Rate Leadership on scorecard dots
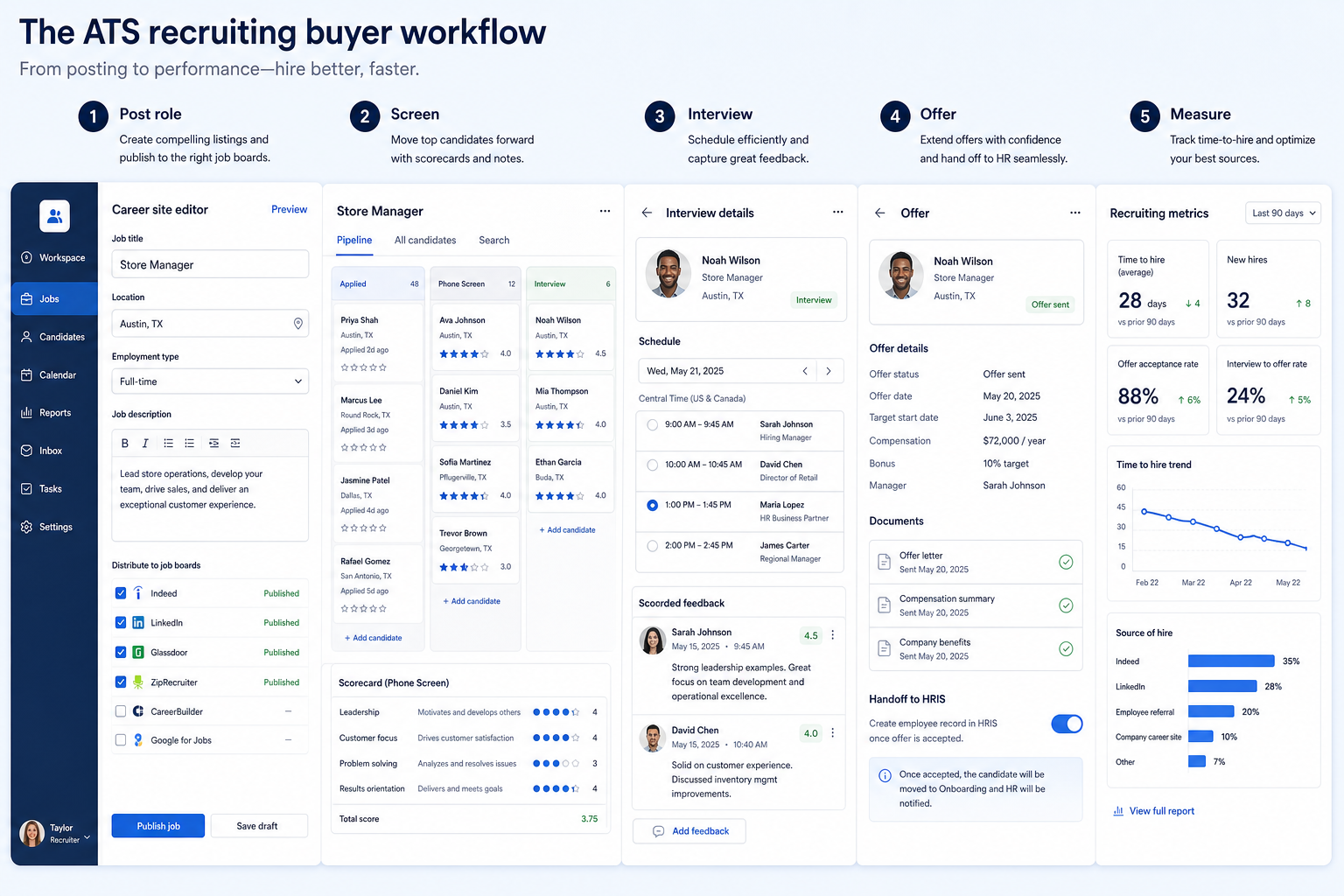Screen dimensions: 1344x896 [556, 712]
